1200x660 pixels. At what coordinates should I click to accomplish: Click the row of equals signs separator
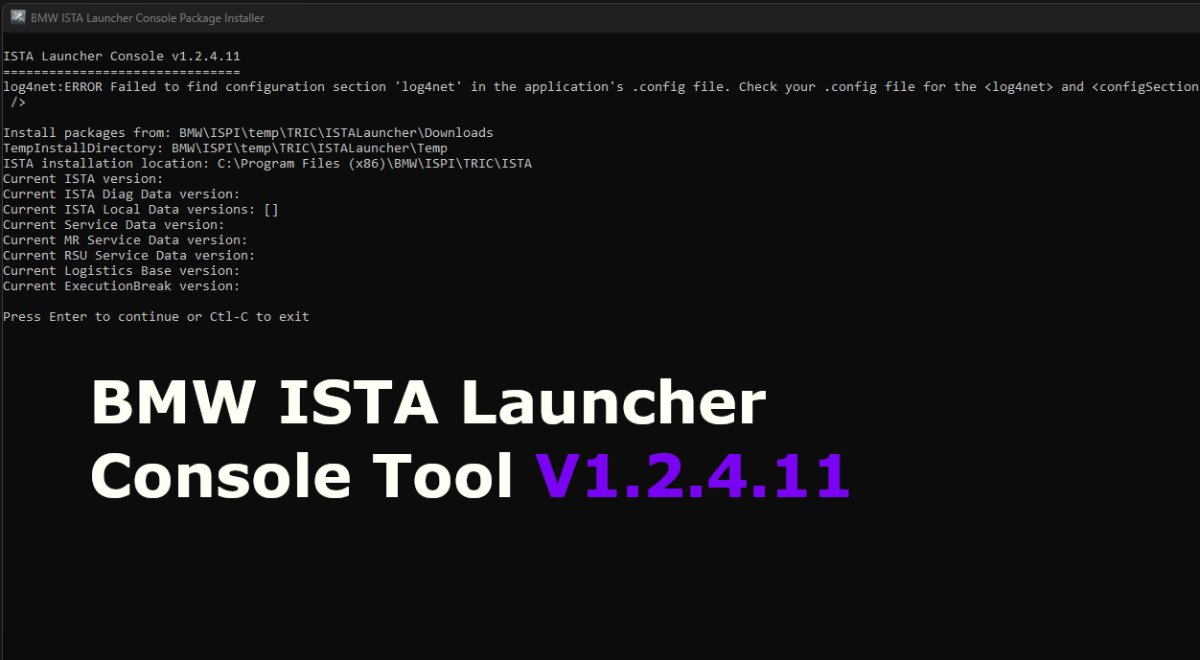coord(121,72)
